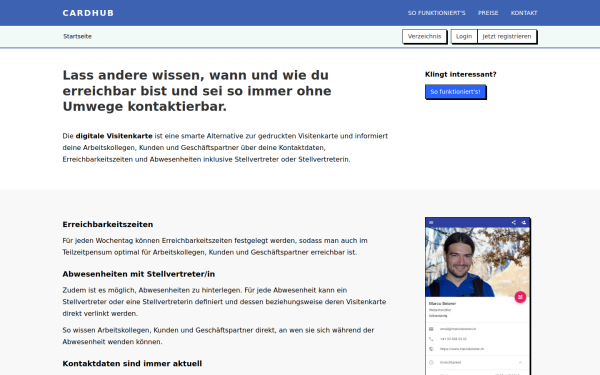Click the 'Erreichbarkeitszeiten' heading
Viewport: 600px width, 375px height.
click(108, 224)
